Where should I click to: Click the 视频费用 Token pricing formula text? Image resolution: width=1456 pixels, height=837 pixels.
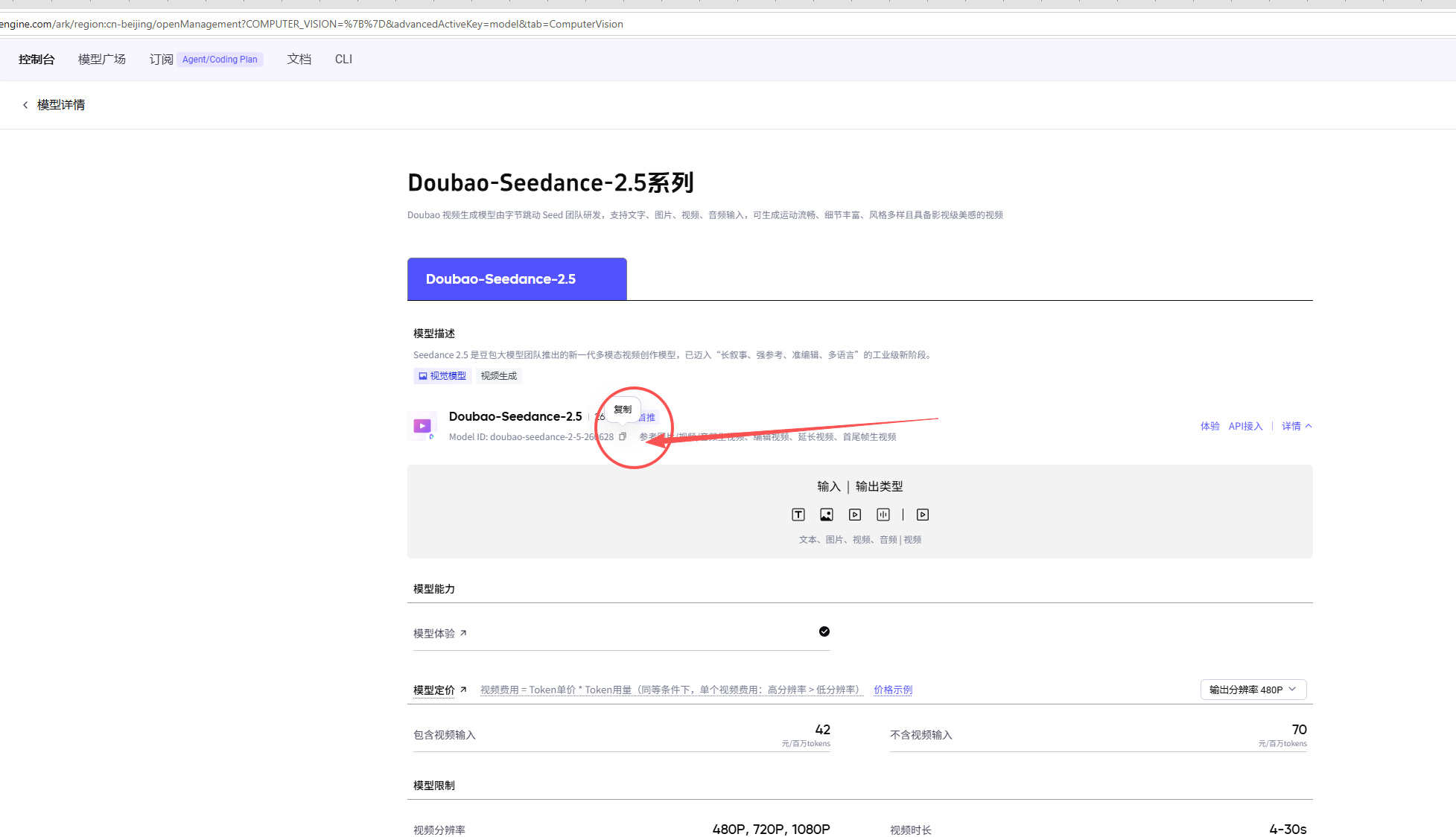(x=671, y=690)
